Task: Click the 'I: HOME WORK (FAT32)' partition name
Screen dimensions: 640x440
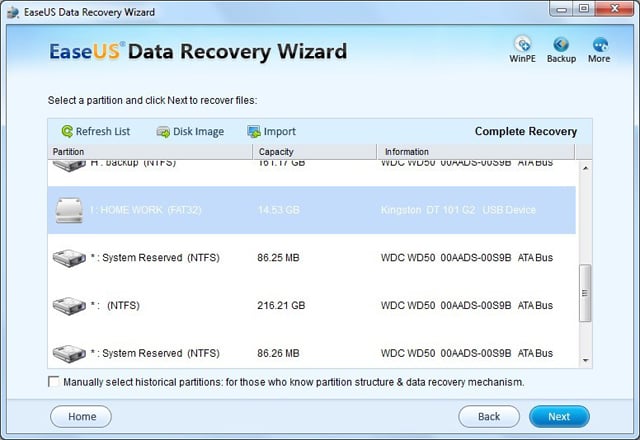Action: (146, 210)
